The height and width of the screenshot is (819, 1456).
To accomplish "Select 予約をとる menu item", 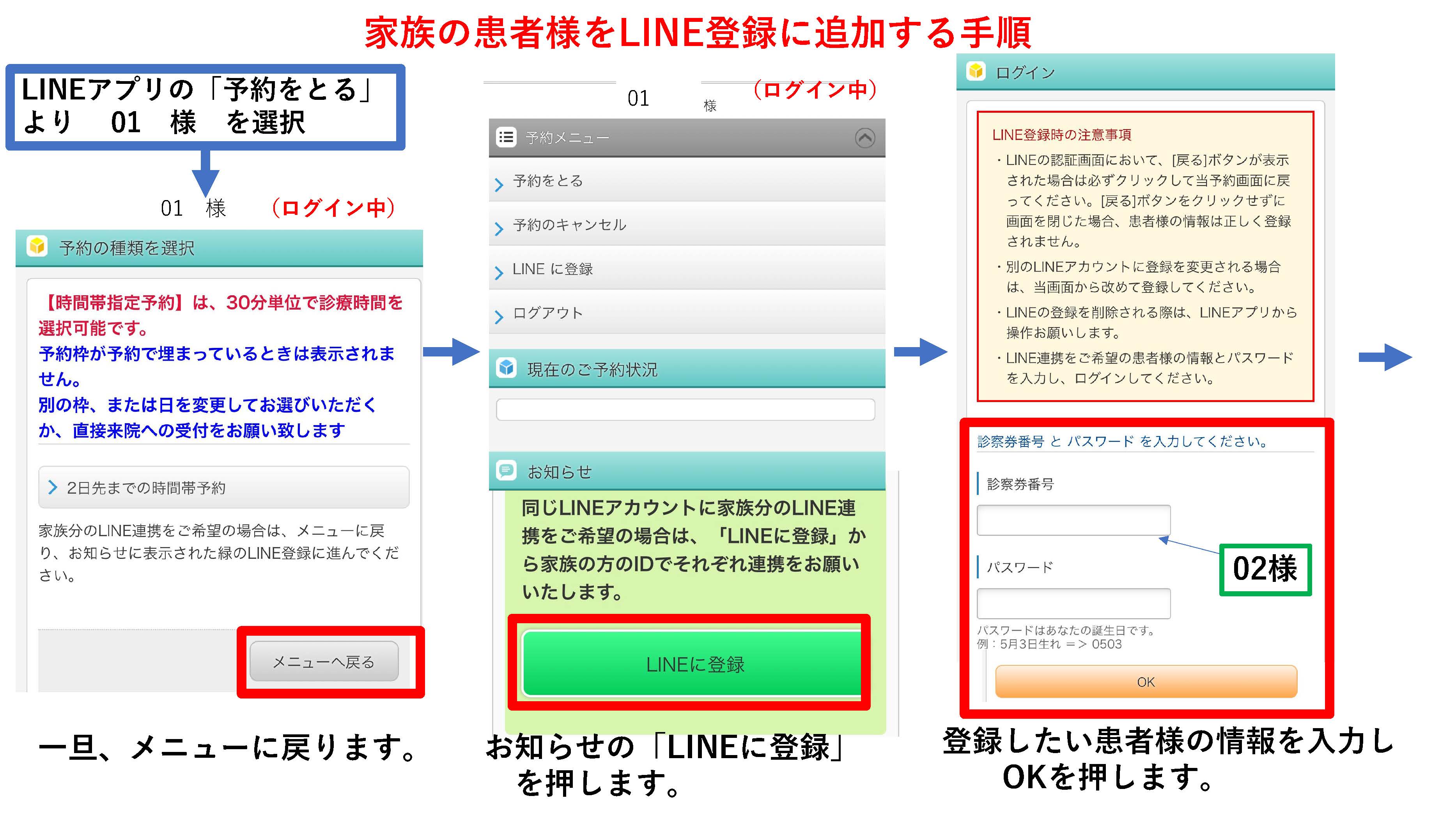I will pos(687,181).
